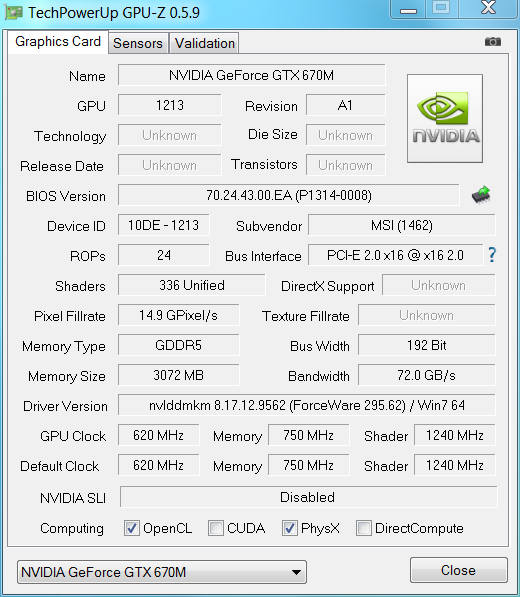Click the Bus Interface question mark

(x=492, y=255)
